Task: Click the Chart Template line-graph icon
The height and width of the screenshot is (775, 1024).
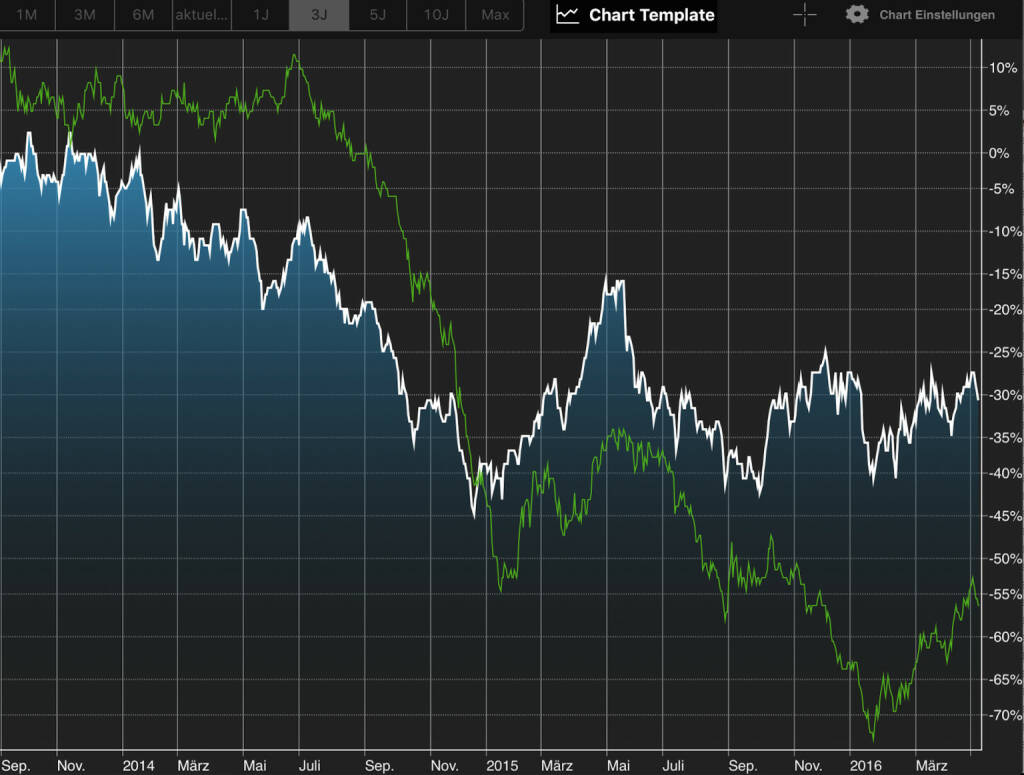Action: [568, 15]
